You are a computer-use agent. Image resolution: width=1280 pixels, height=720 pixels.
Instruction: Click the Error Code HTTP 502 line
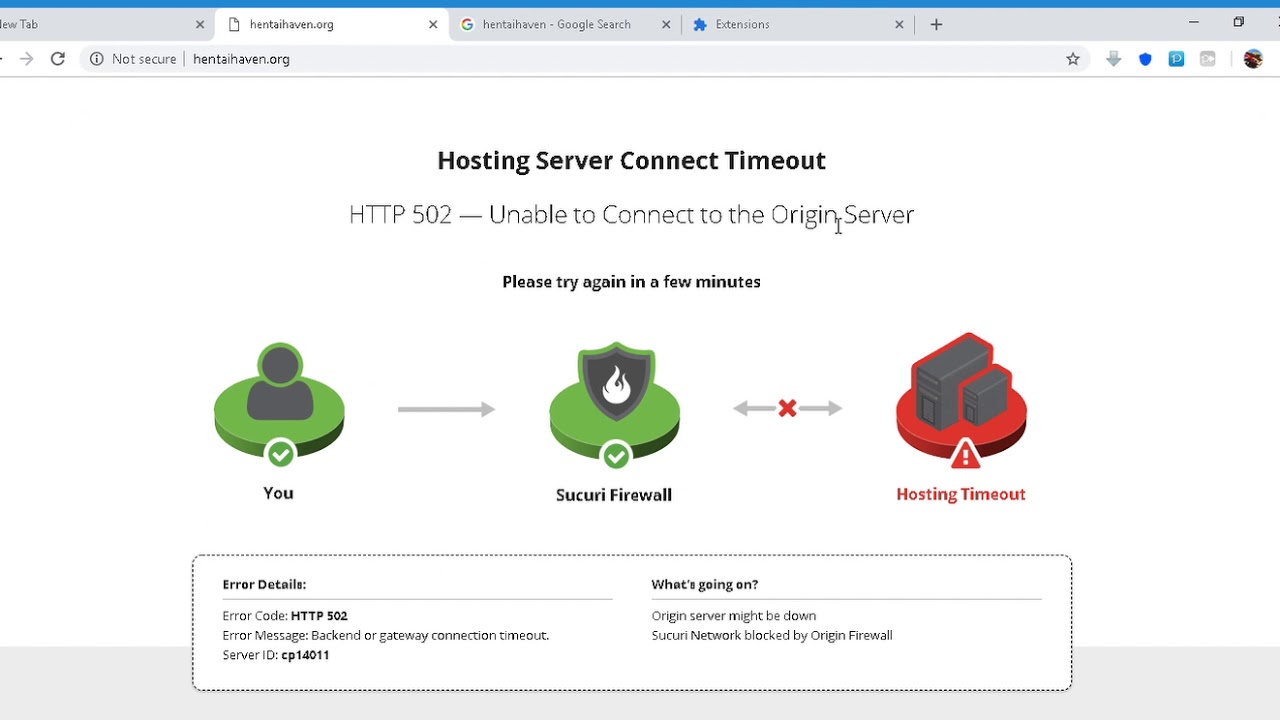285,616
